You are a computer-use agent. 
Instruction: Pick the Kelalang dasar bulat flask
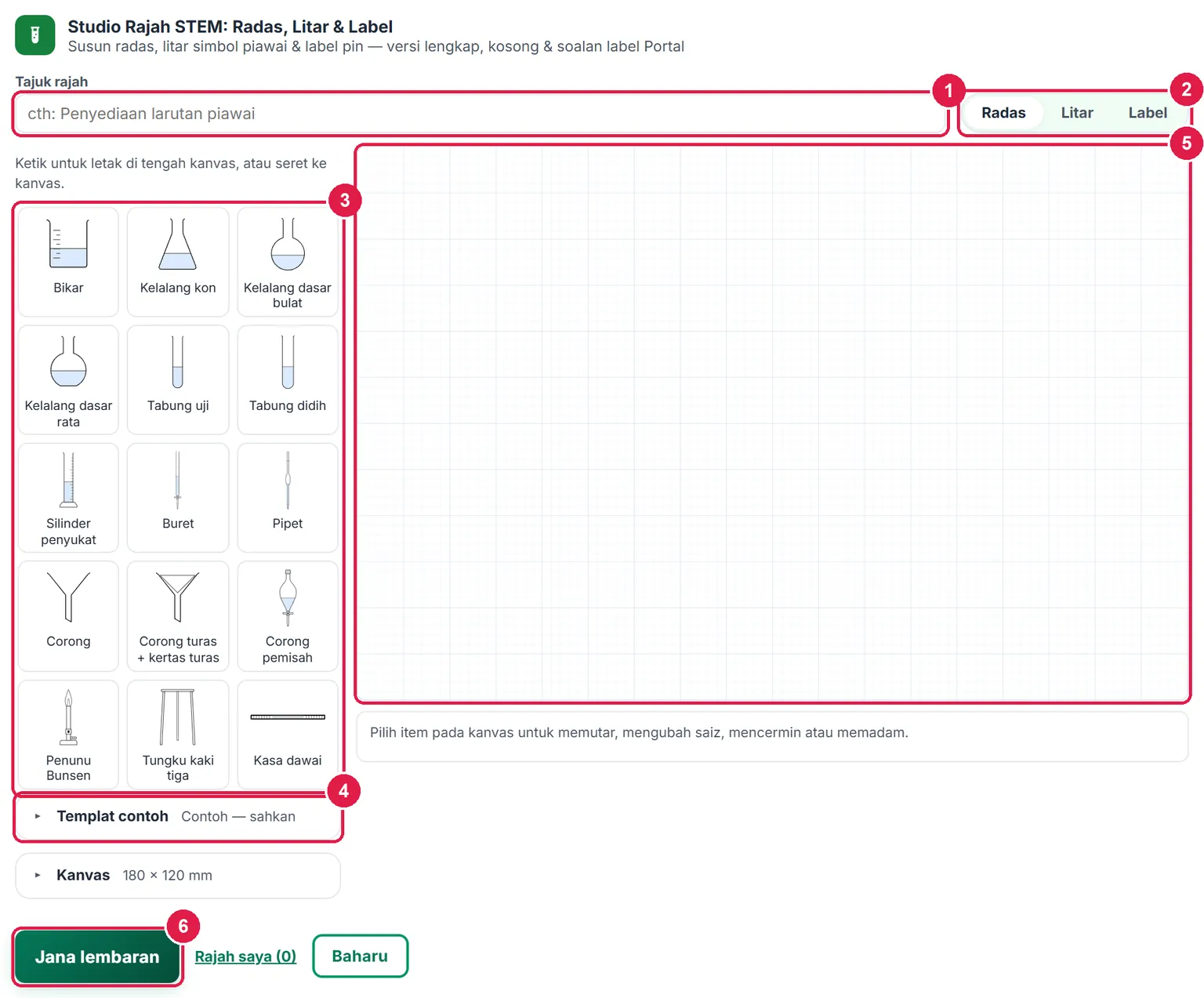288,261
